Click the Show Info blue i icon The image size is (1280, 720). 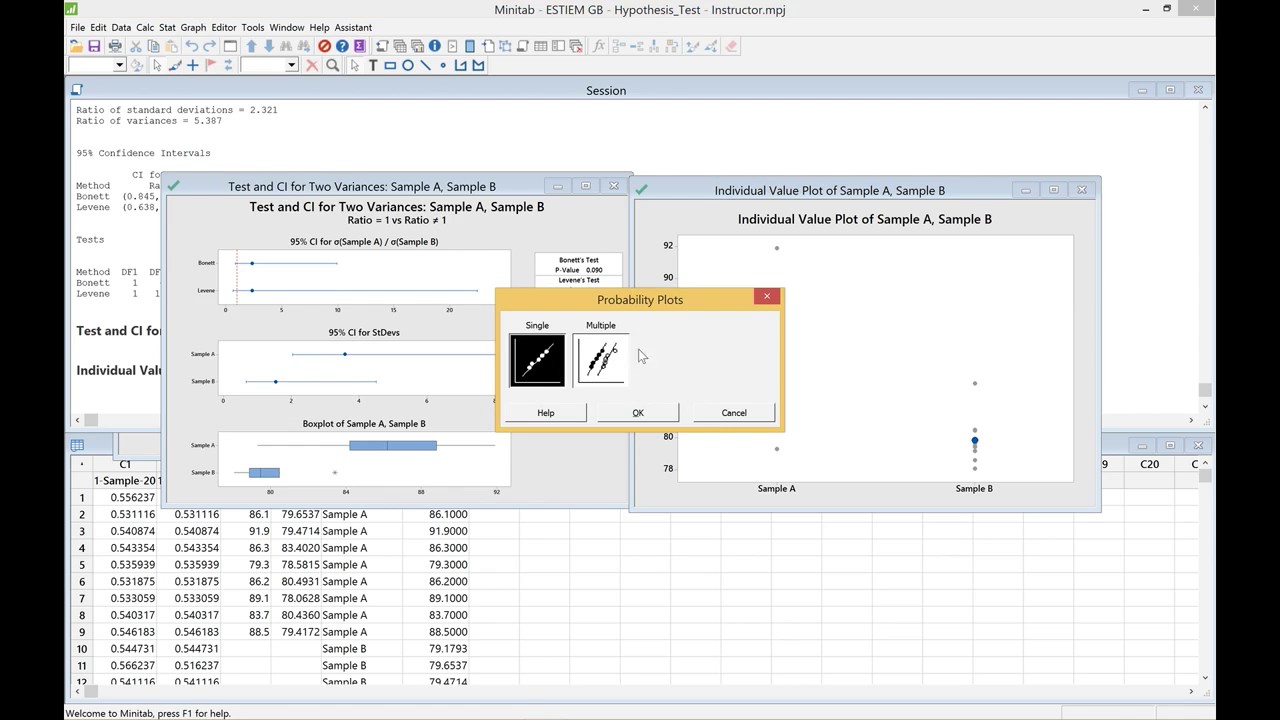[434, 46]
